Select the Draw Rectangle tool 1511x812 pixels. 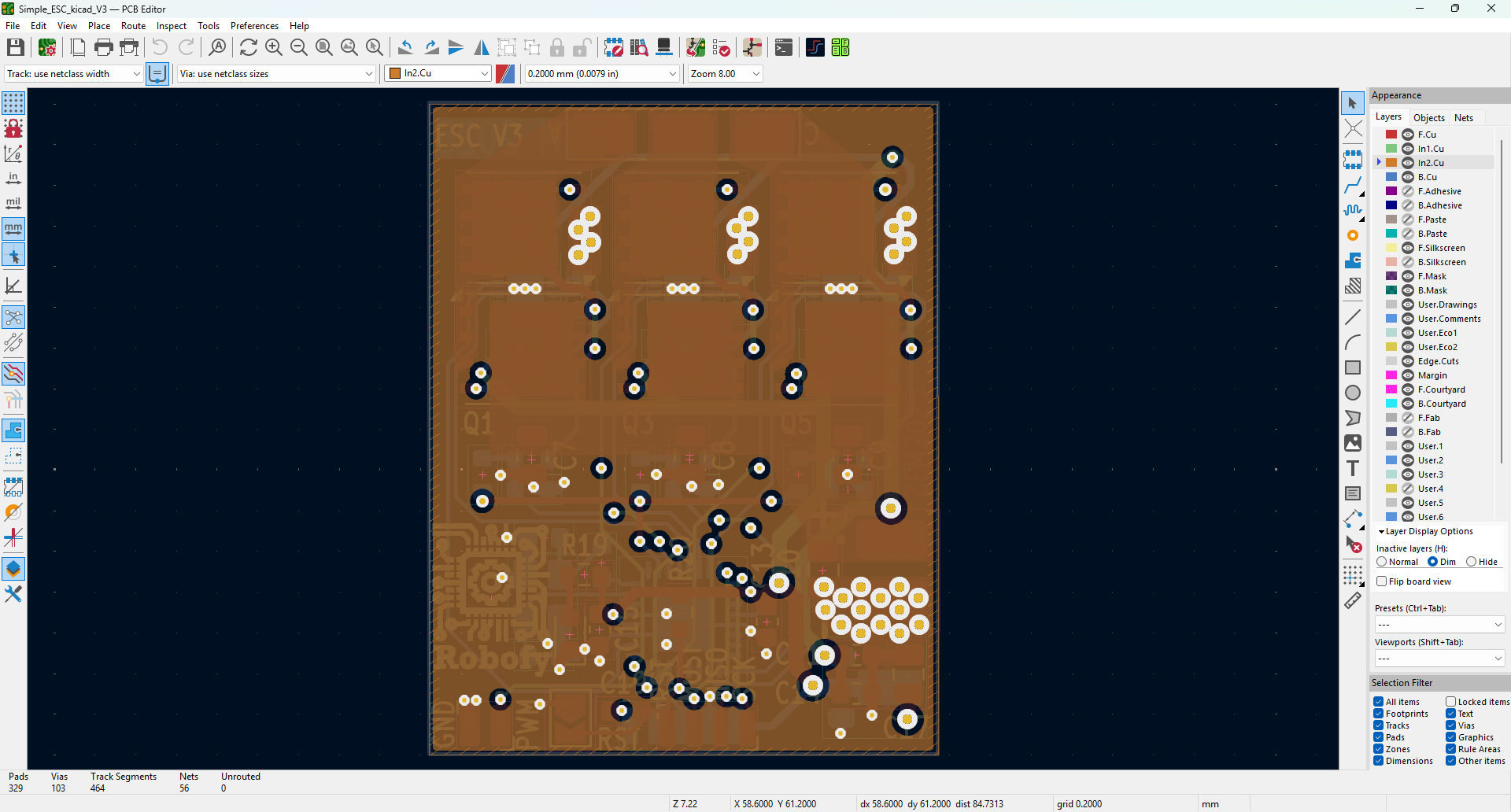[1353, 367]
